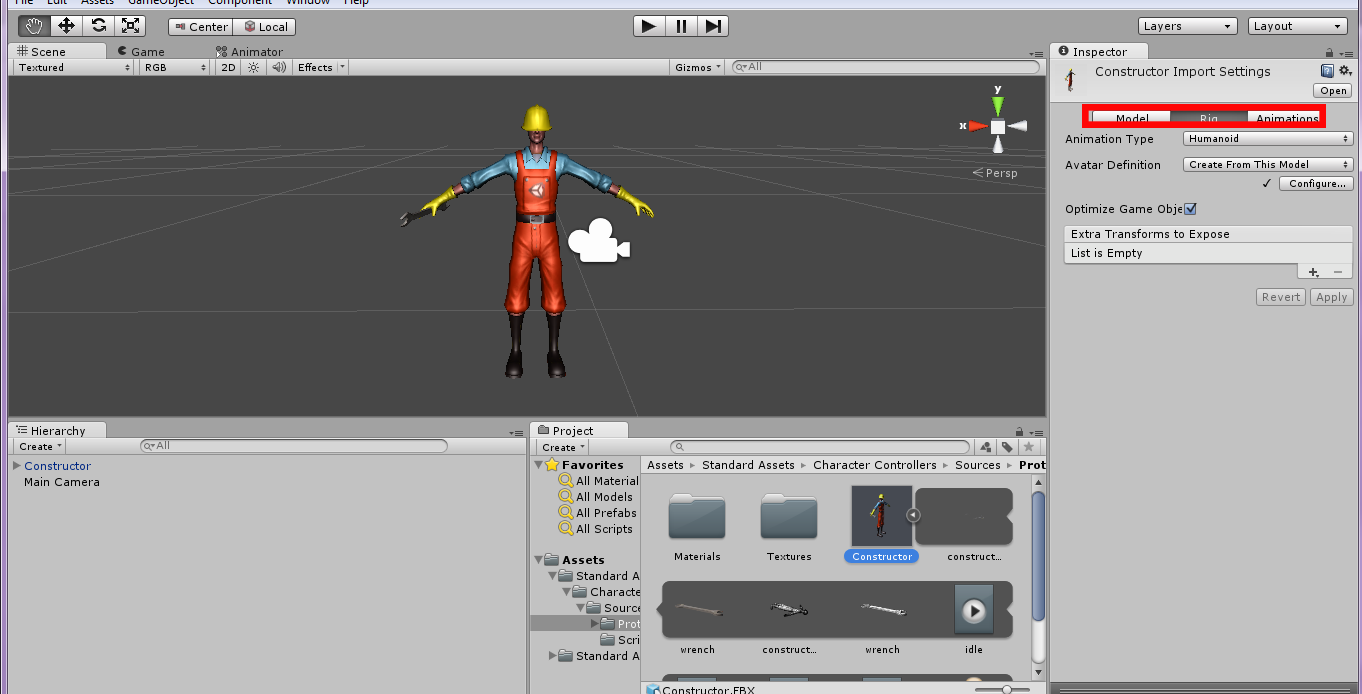Add item with plus icon under list
The image size is (1362, 694).
[x=1313, y=272]
